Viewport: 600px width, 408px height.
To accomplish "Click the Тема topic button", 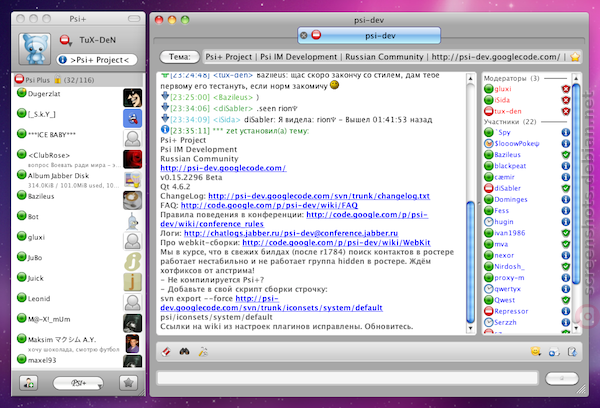I will click(179, 57).
